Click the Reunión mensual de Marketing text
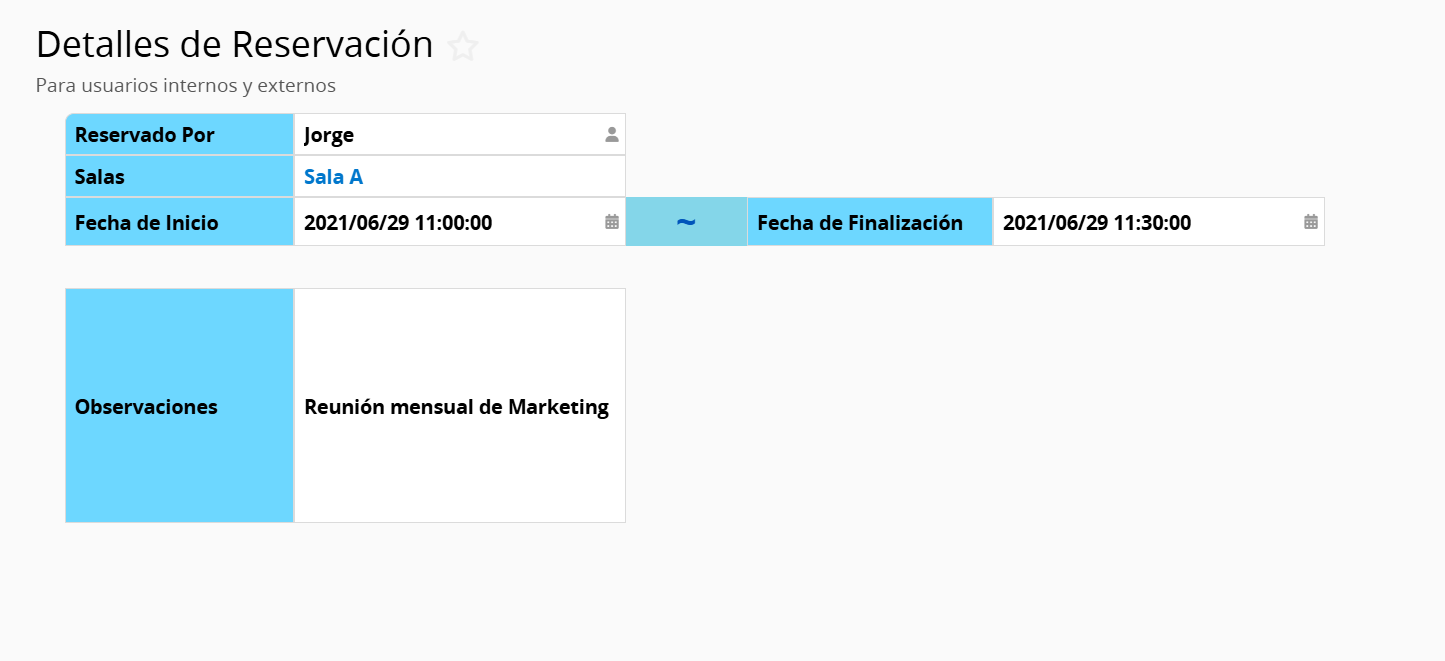The width and height of the screenshot is (1445, 661). click(x=456, y=407)
